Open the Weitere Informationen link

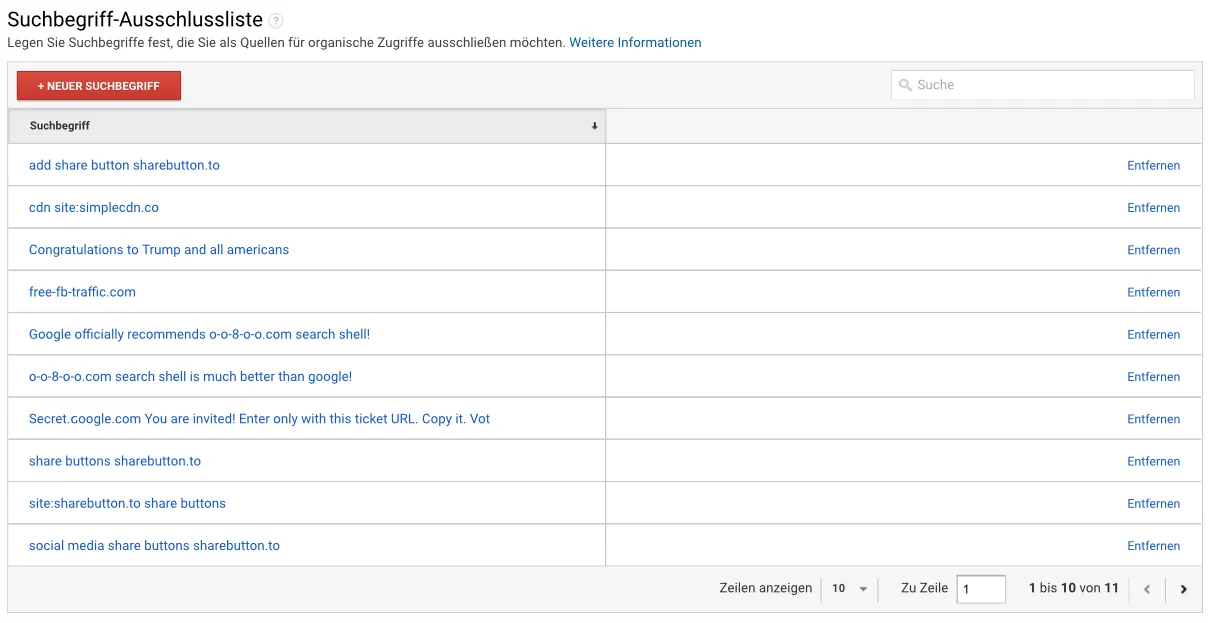coord(635,43)
